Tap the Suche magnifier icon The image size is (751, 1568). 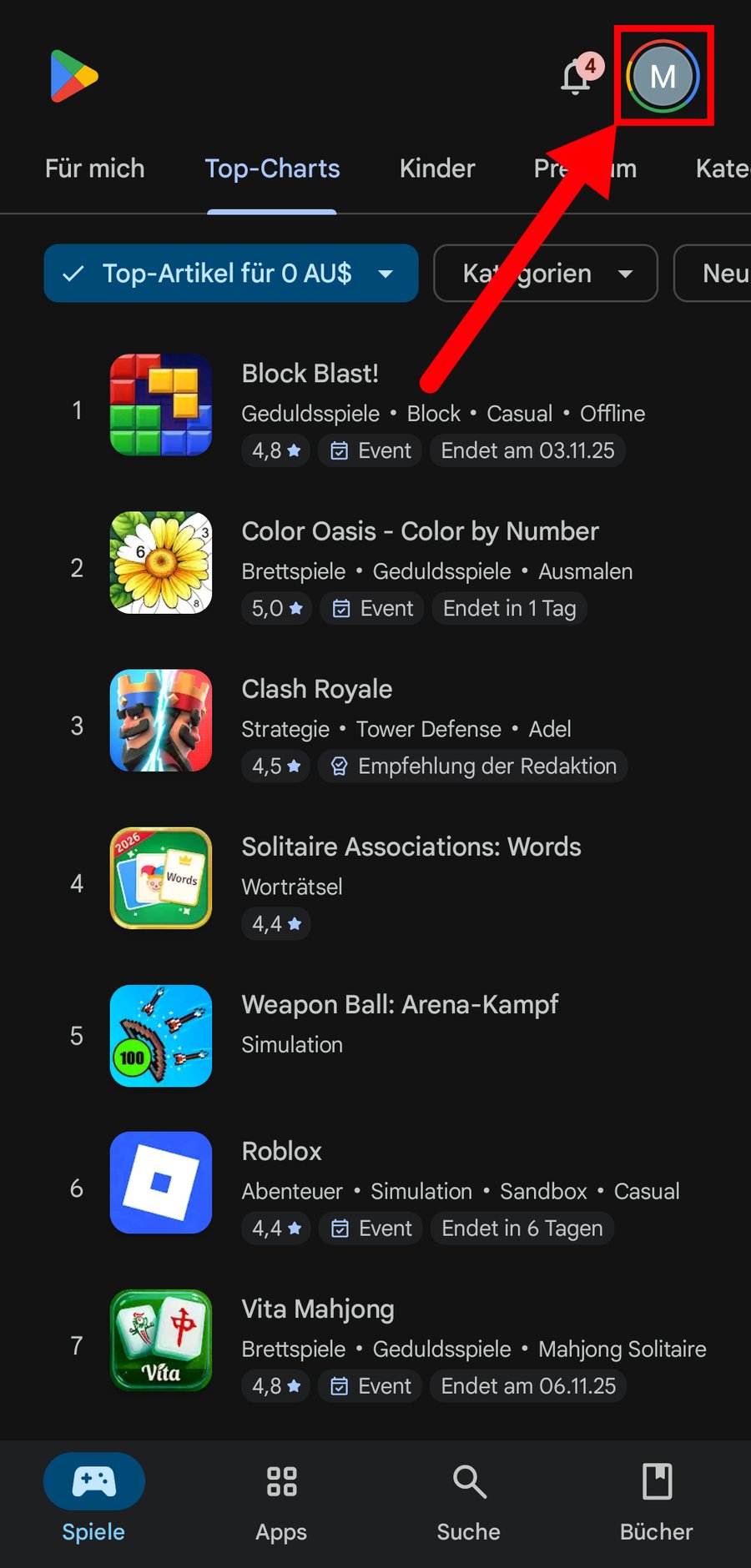469,1482
